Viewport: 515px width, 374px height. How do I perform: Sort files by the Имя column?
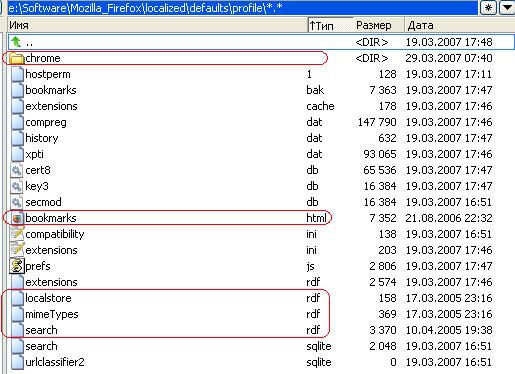157,25
